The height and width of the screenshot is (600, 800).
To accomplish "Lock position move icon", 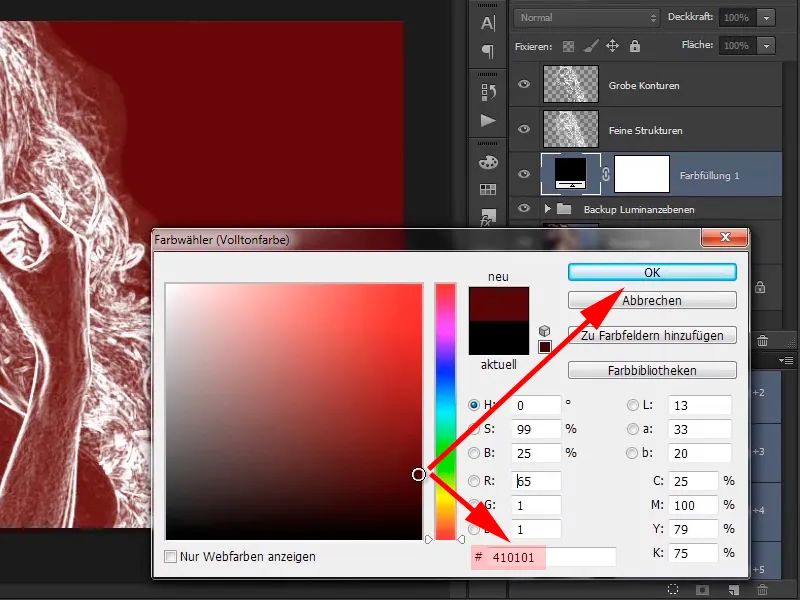I will point(612,46).
